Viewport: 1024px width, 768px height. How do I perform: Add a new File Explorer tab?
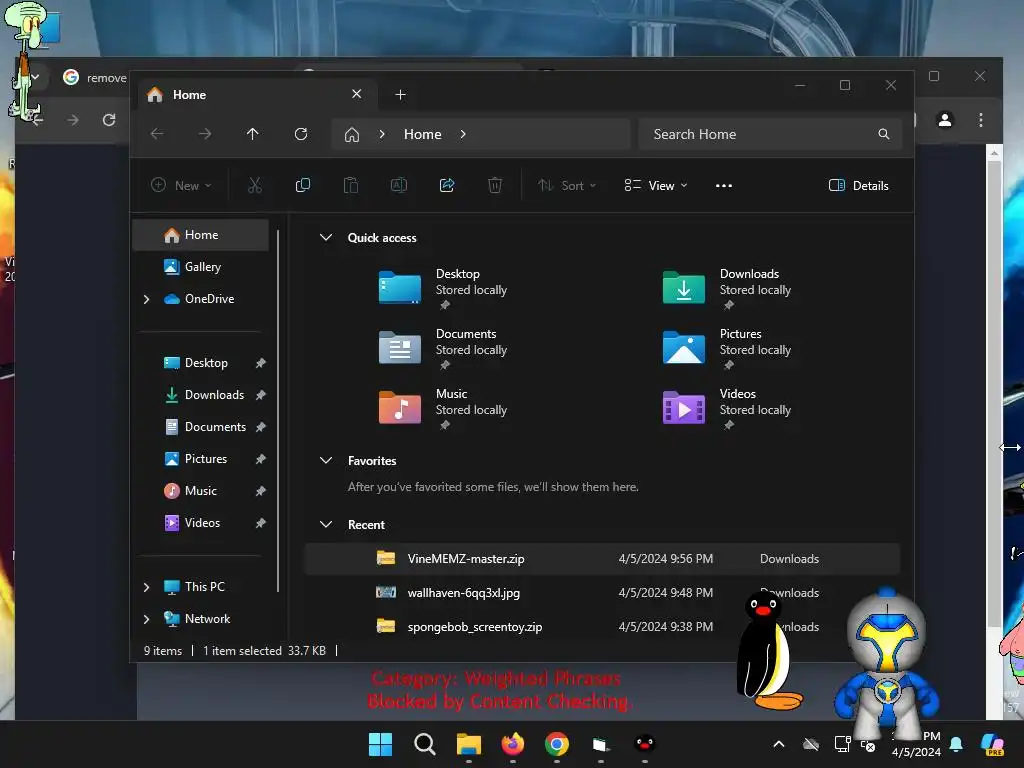coord(400,95)
